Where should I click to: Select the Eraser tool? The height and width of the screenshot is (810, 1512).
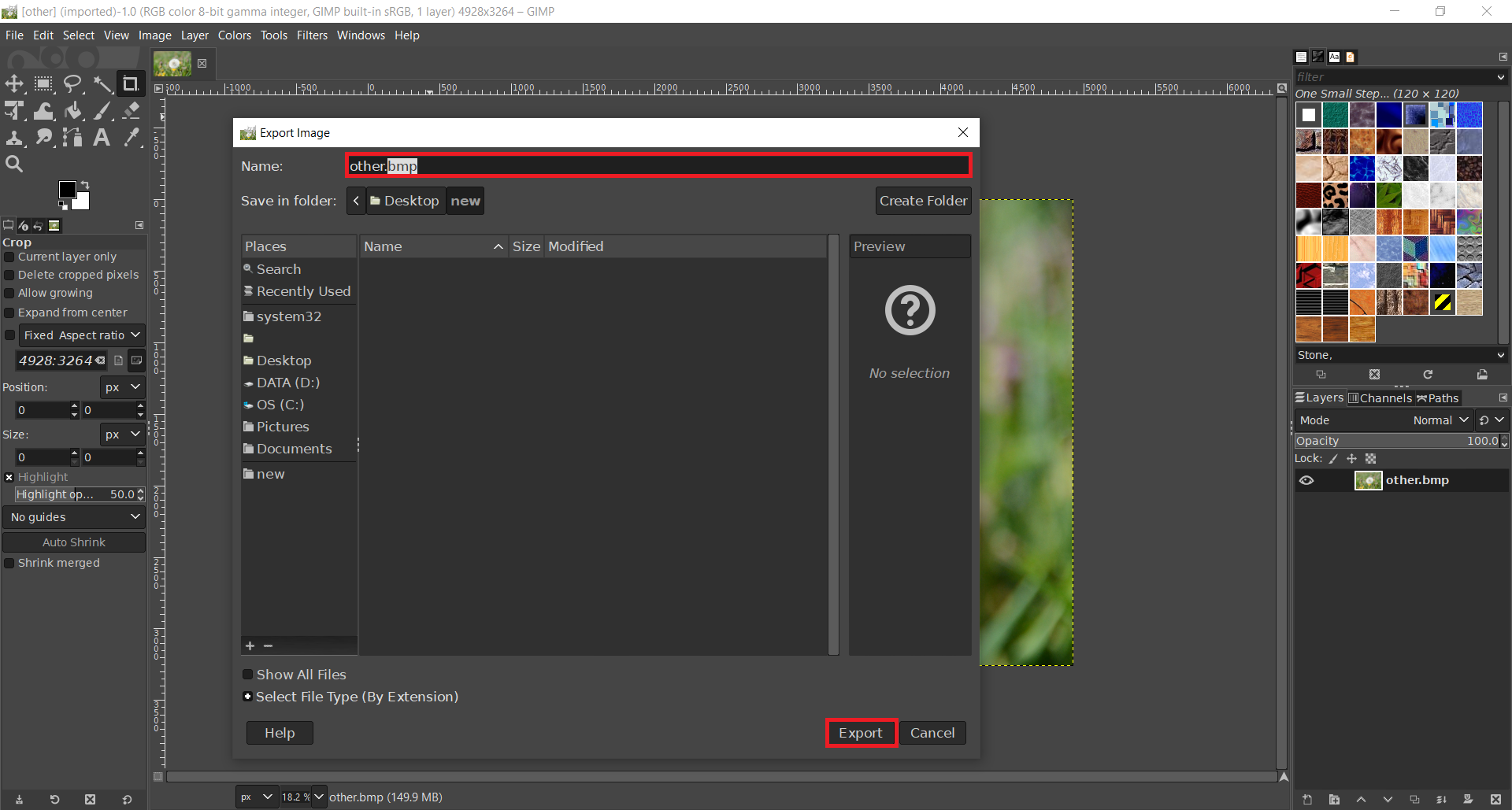point(132,111)
